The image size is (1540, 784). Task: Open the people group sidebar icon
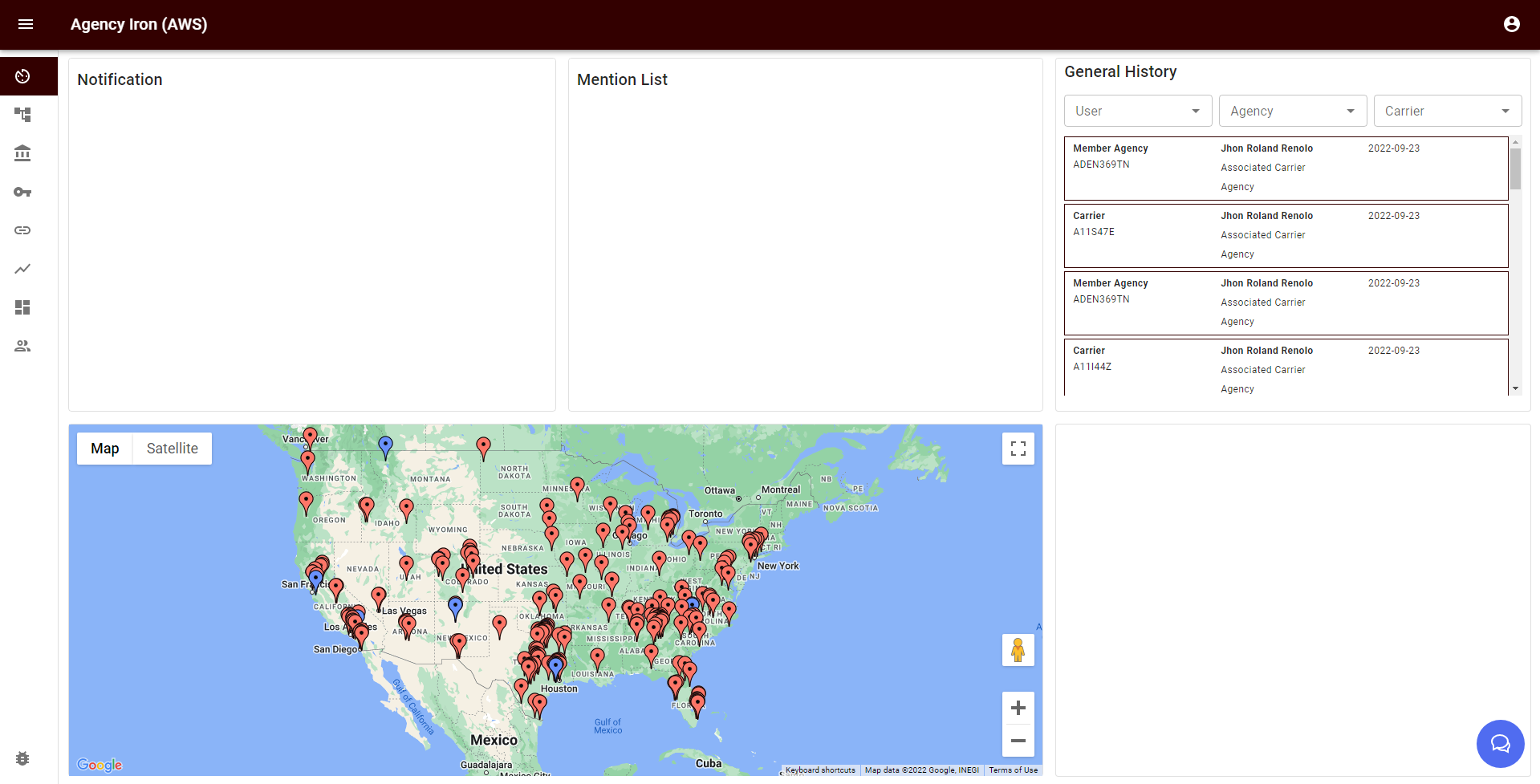pos(22,346)
